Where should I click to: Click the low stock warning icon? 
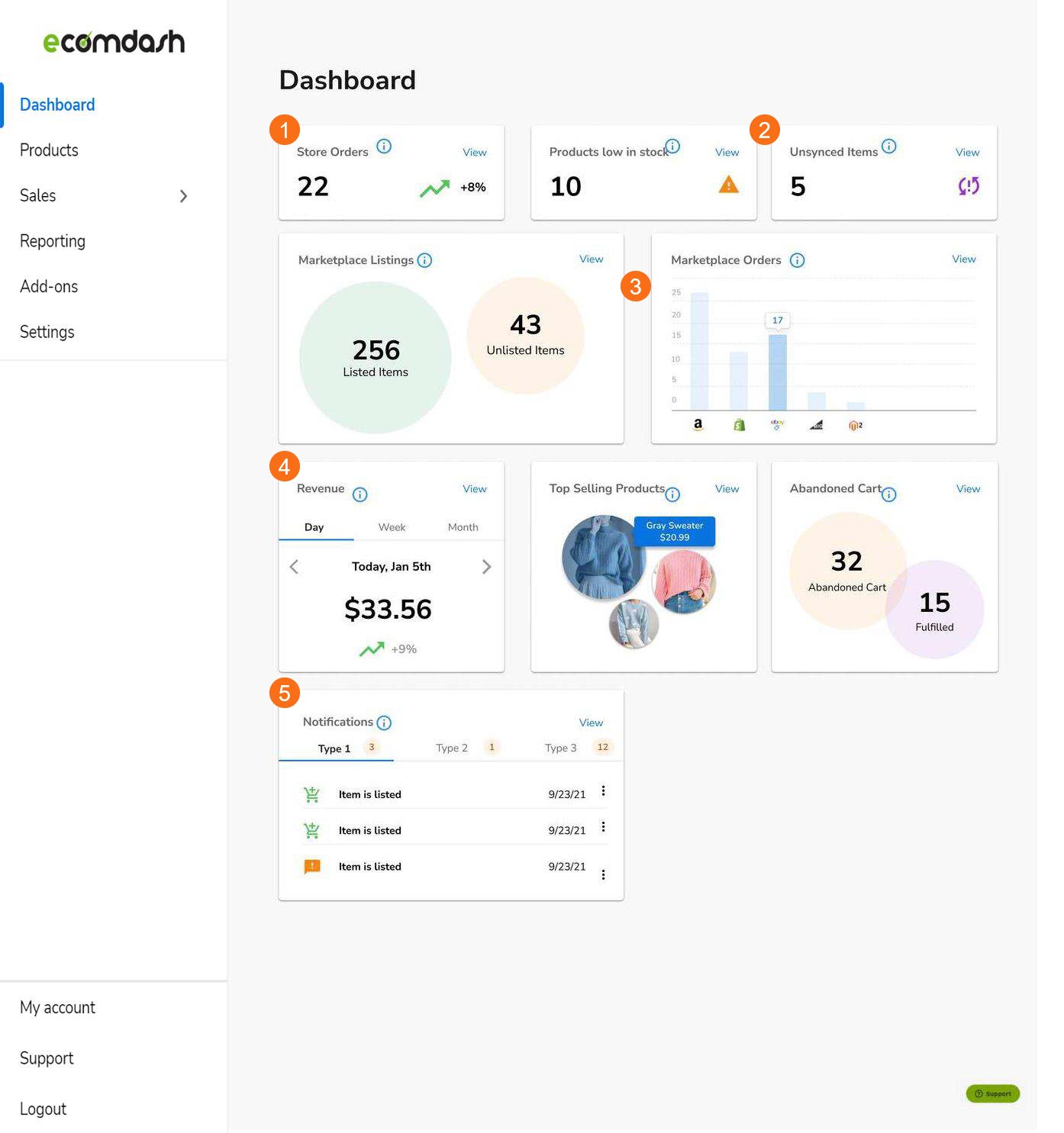coord(729,185)
